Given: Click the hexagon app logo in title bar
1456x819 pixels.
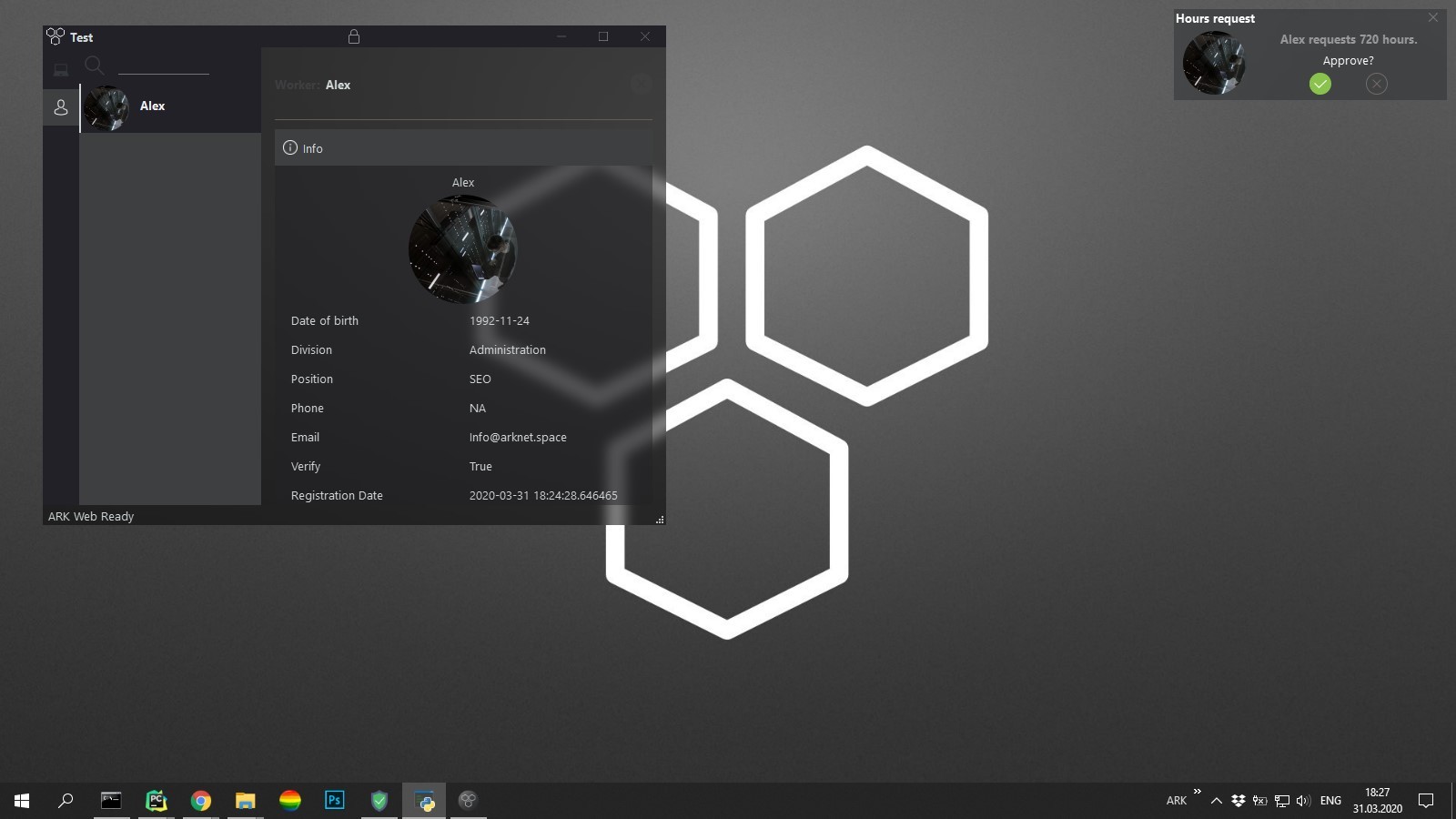Looking at the screenshot, I should 56,36.
